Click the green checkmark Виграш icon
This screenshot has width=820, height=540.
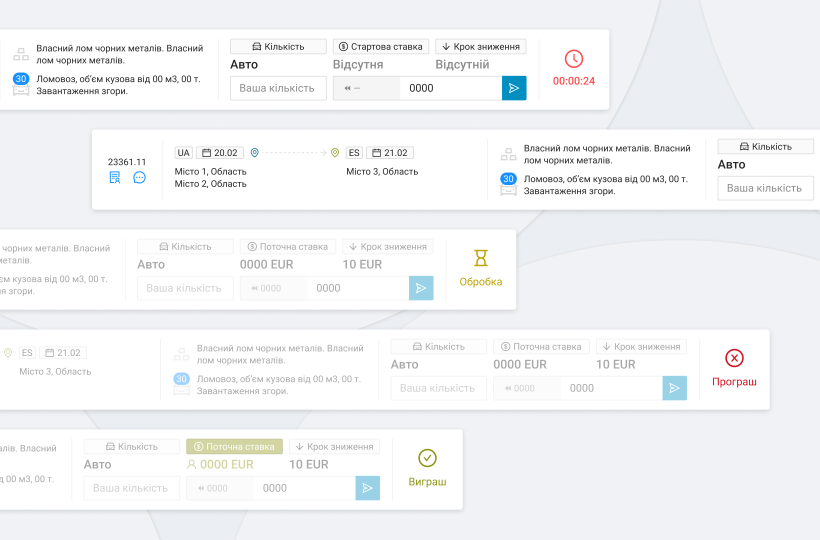[x=427, y=458]
